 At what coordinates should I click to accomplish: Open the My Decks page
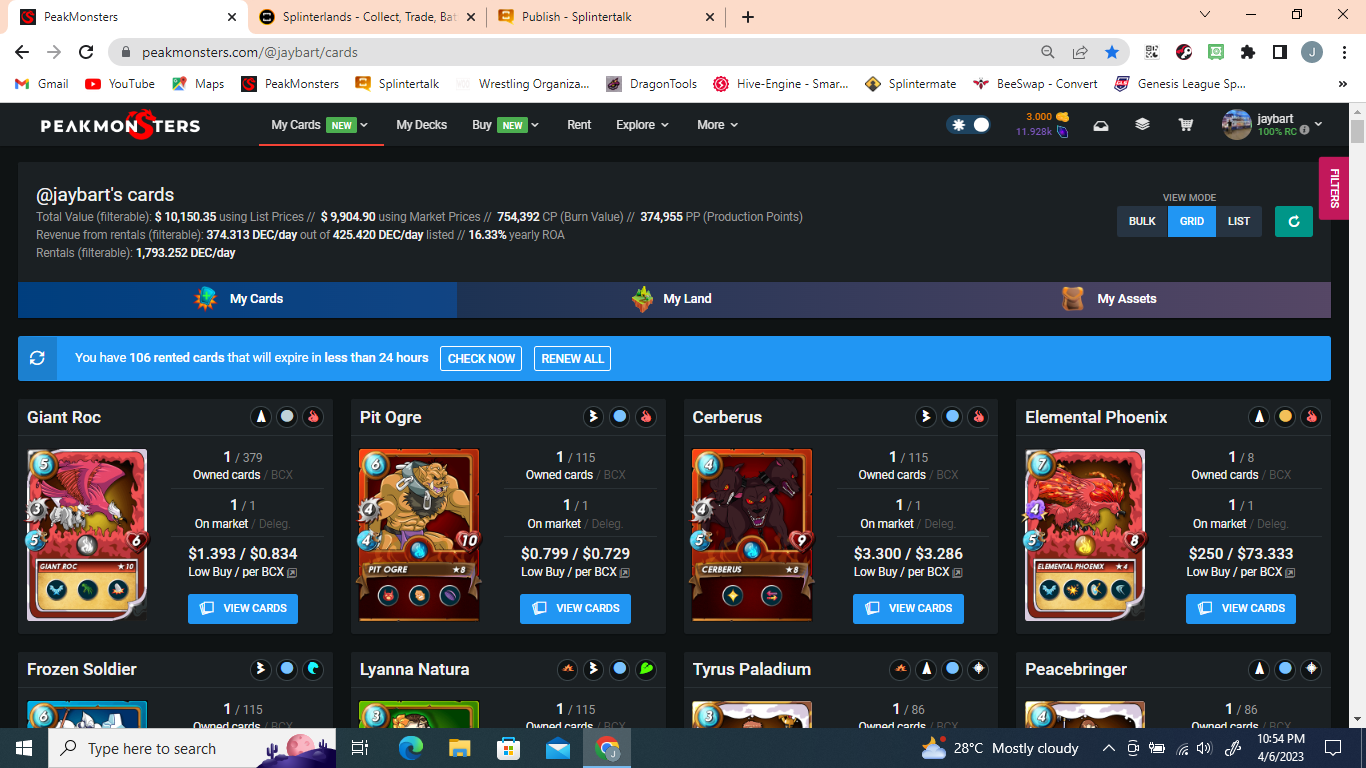click(x=422, y=125)
